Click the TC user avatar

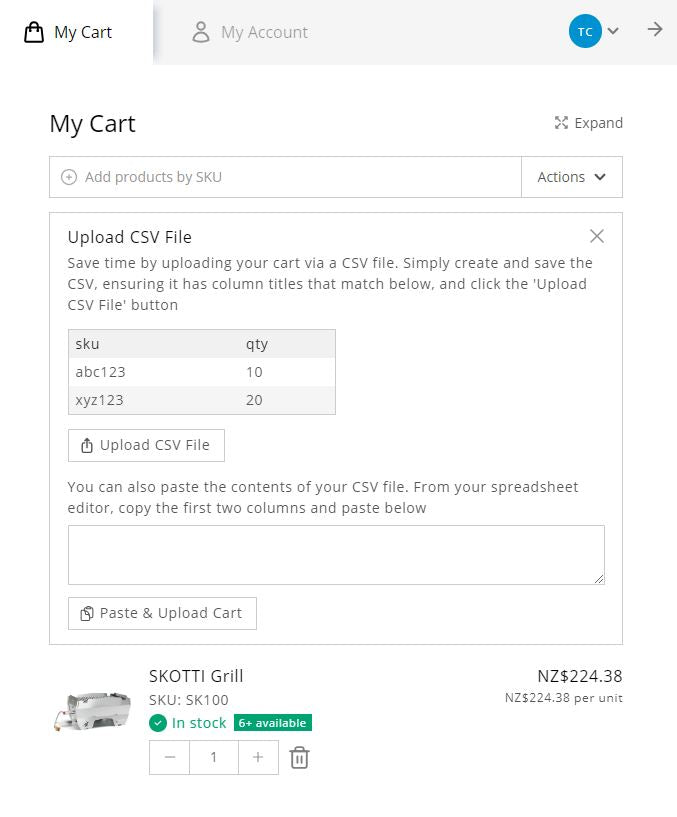click(x=585, y=31)
